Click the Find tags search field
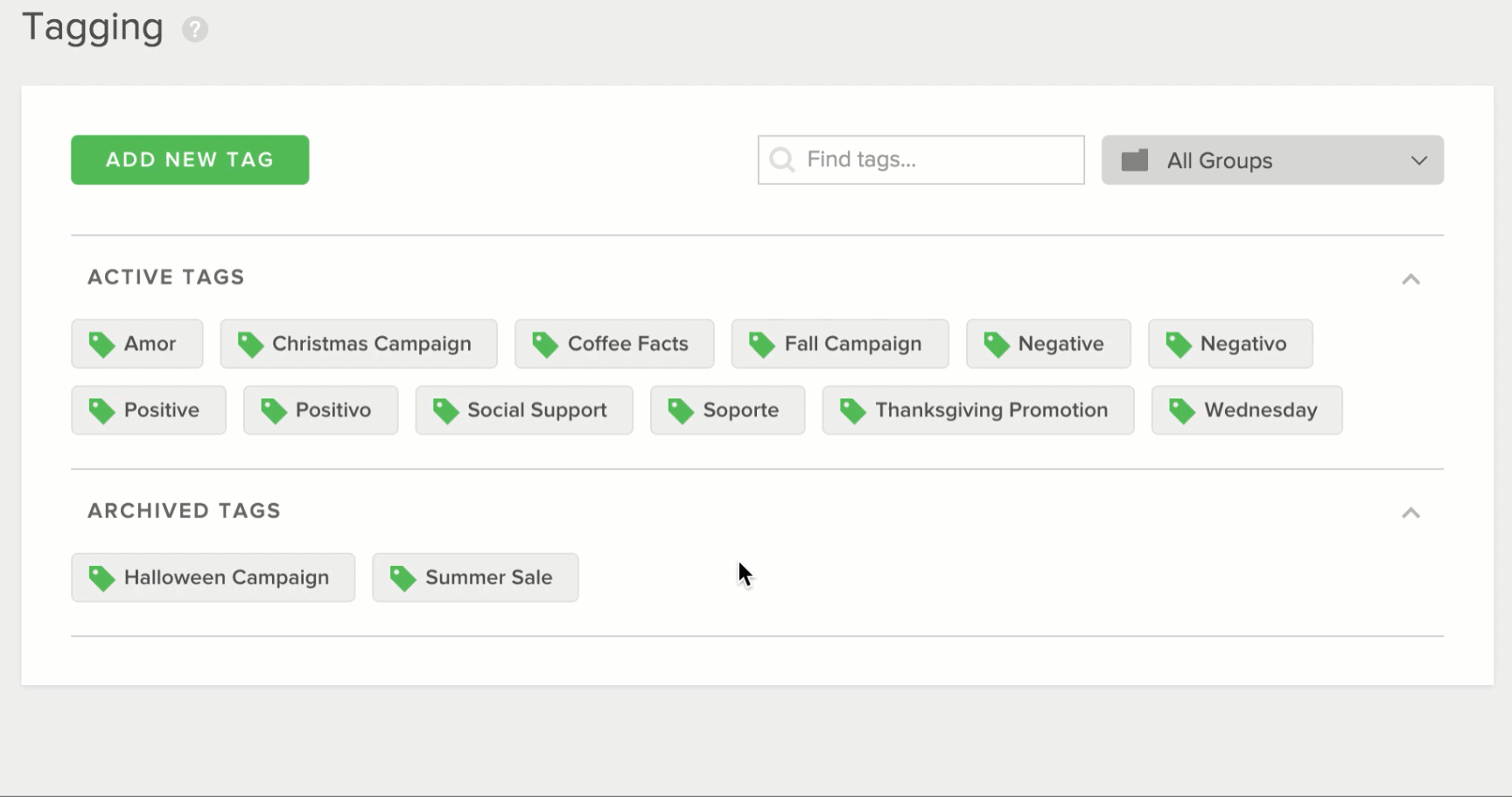1512x797 pixels. pos(920,159)
